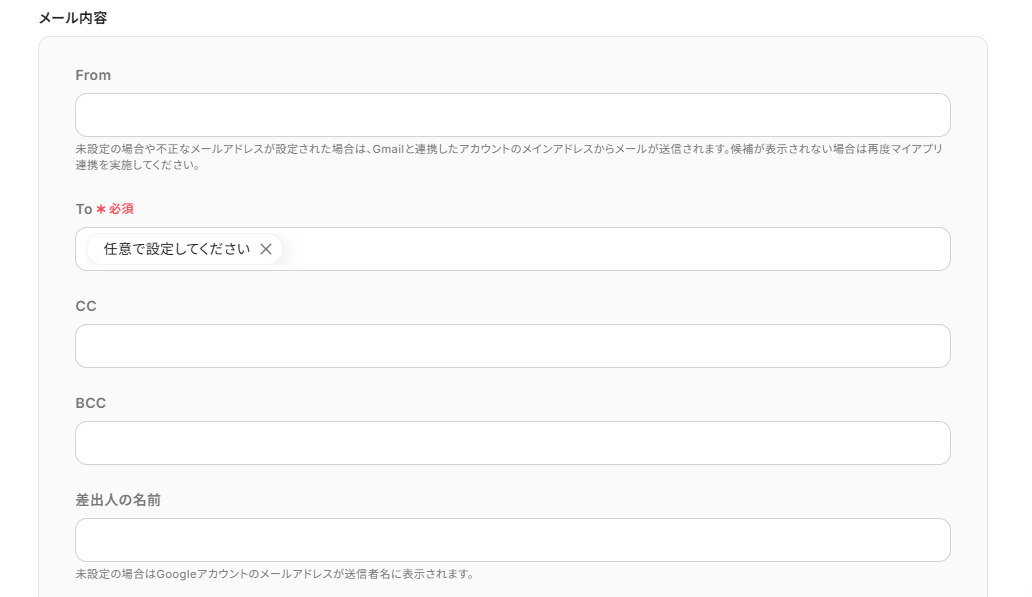Viewport: 1032px width, 597px height.
Task: Click the CC field label
Action: (86, 306)
